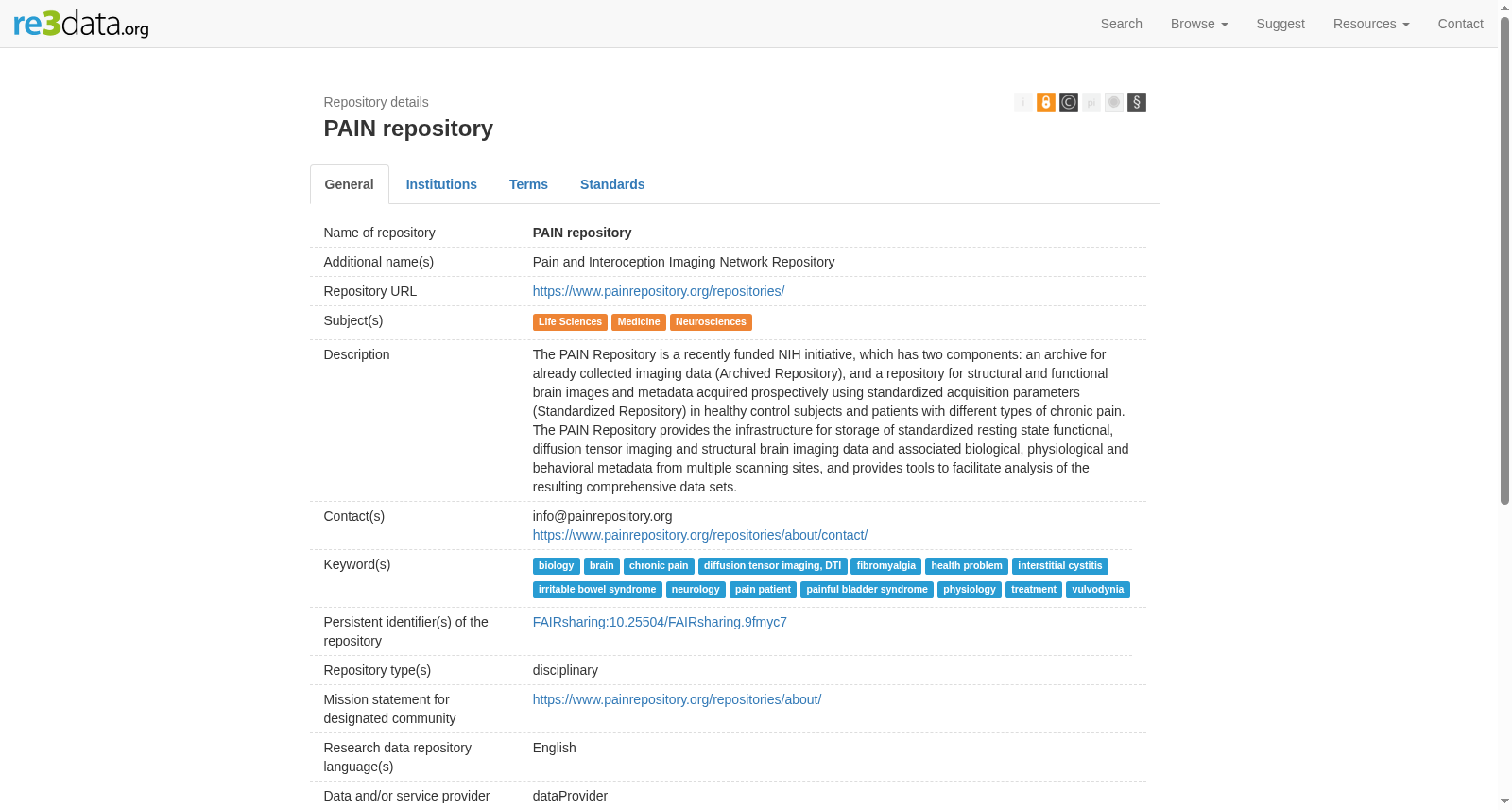Click the scrollbar down arrow
The height and width of the screenshot is (810, 1512).
click(1504, 802)
